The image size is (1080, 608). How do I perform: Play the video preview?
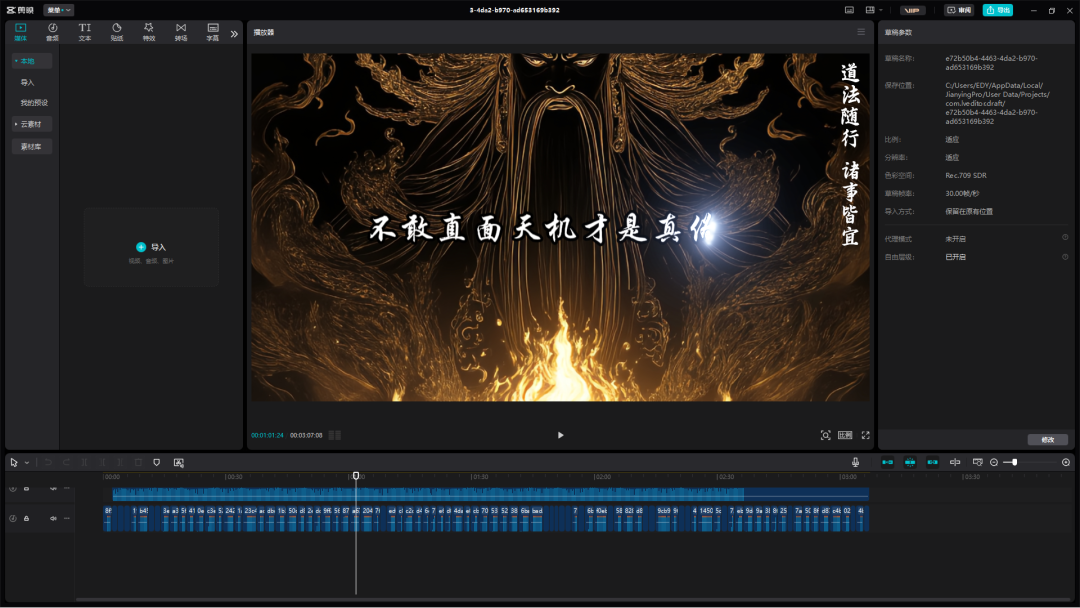561,435
